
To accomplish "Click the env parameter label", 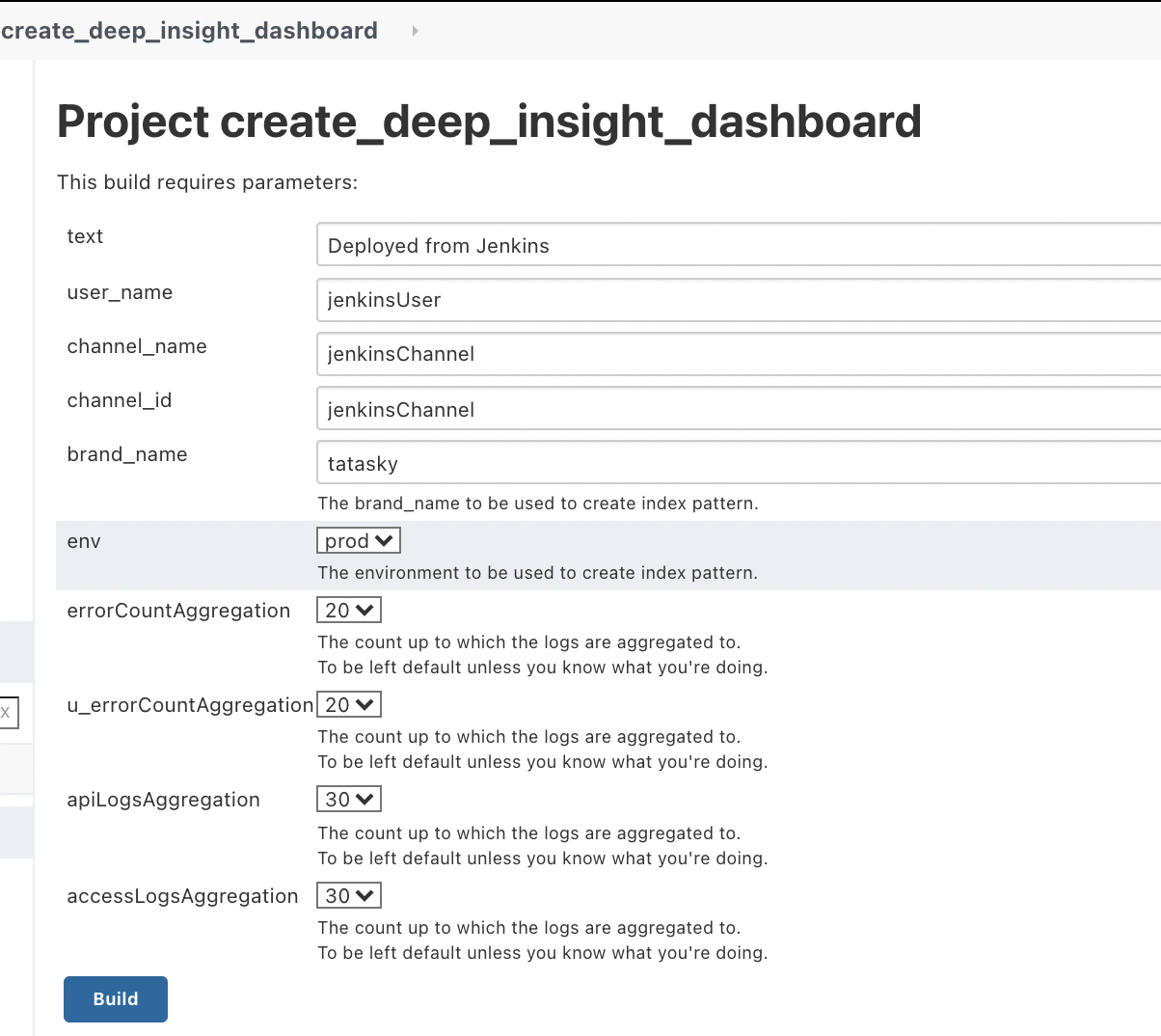I will coord(84,541).
